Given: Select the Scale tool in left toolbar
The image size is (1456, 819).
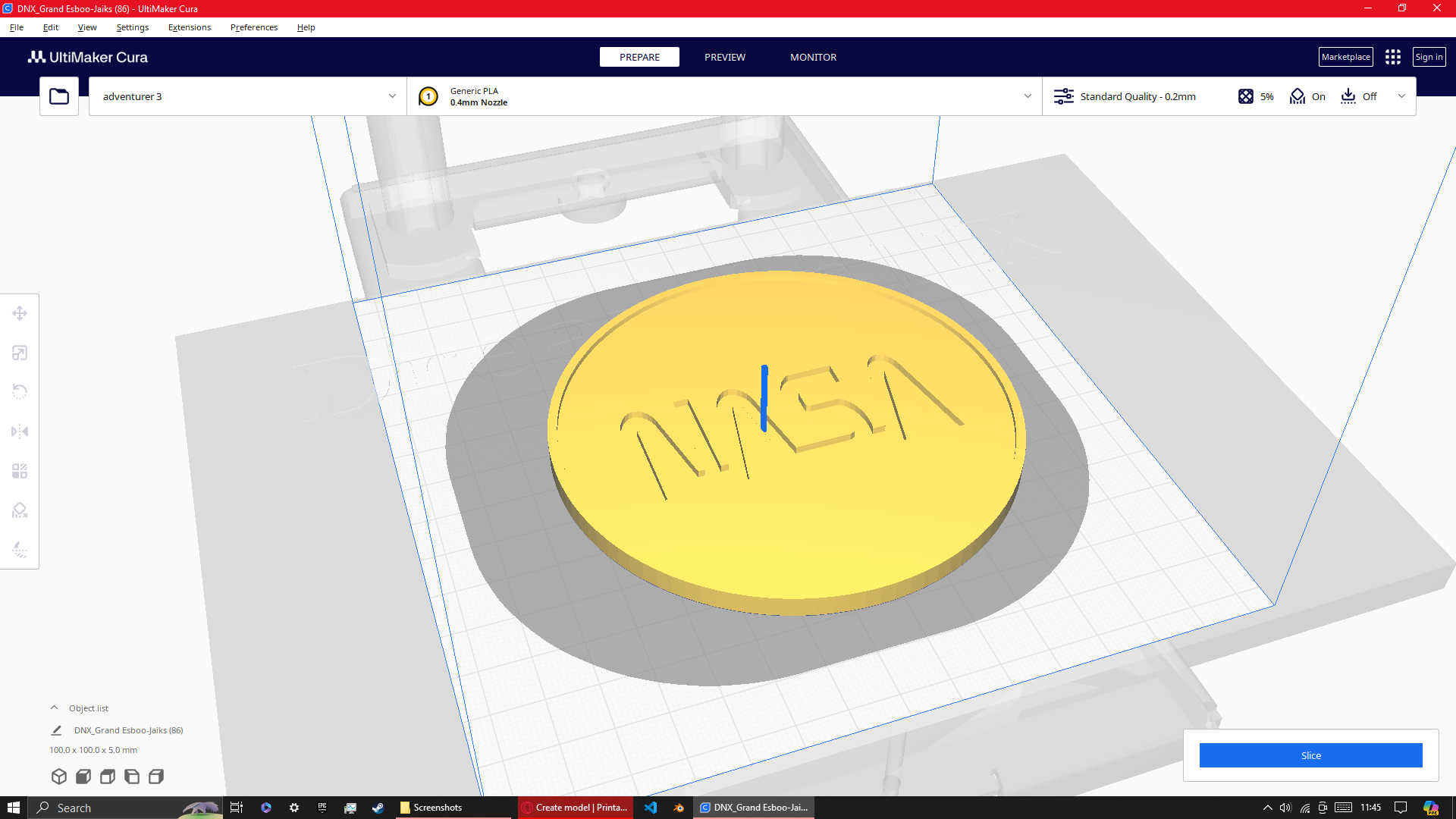Looking at the screenshot, I should pyautogui.click(x=20, y=353).
